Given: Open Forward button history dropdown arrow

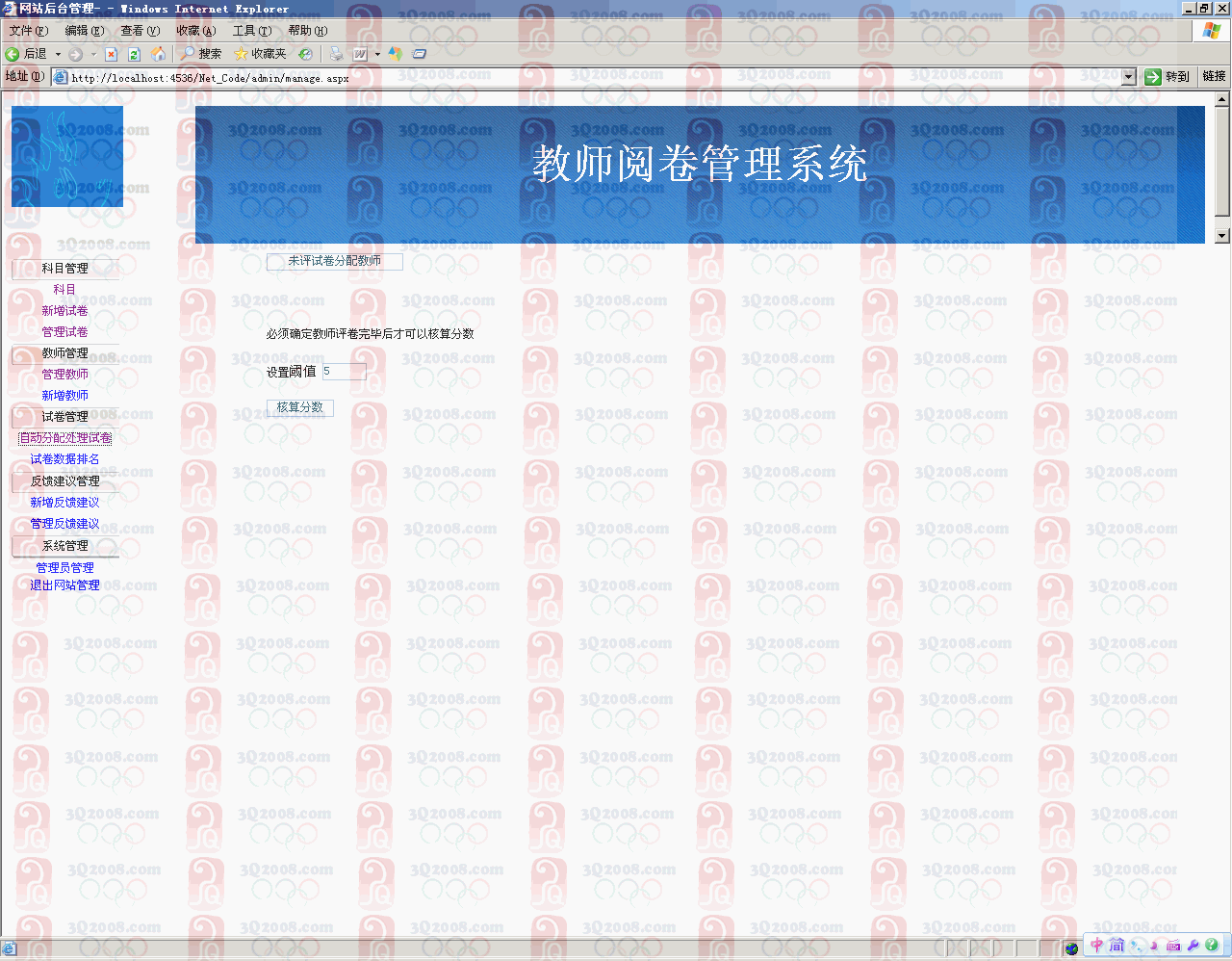Looking at the screenshot, I should [93, 54].
